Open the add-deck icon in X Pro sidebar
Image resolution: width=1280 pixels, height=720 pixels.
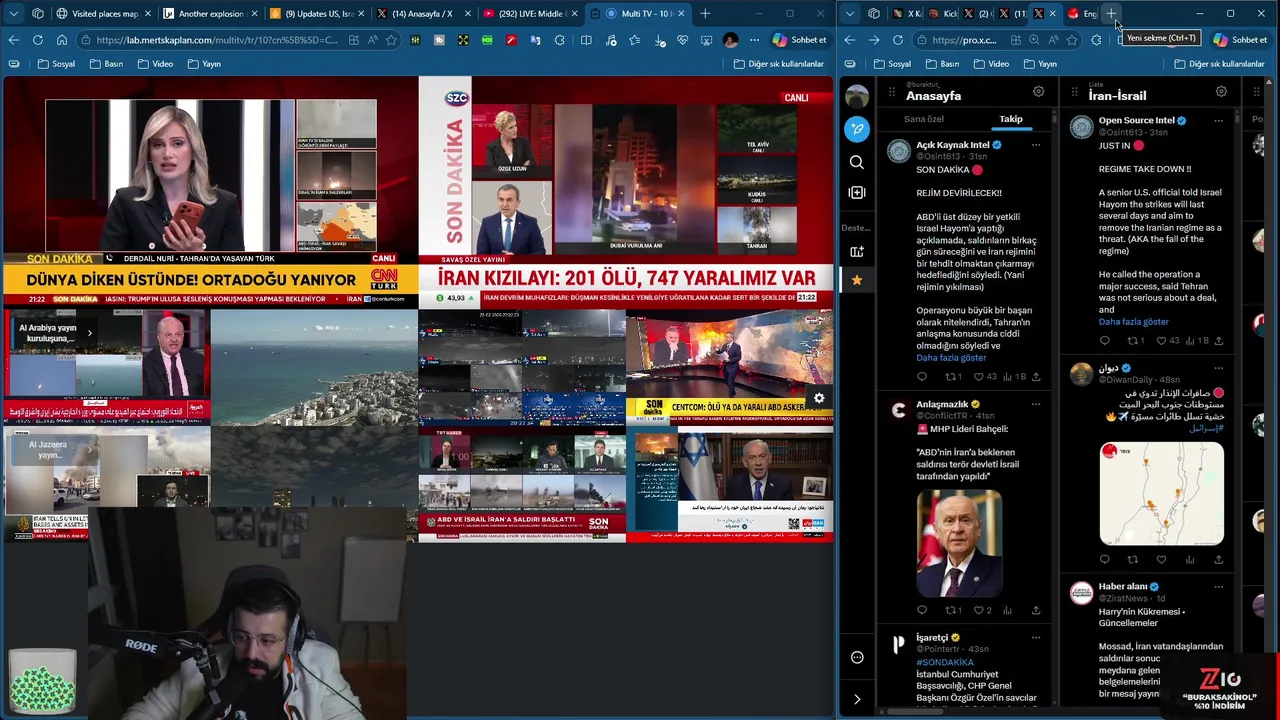point(857,251)
